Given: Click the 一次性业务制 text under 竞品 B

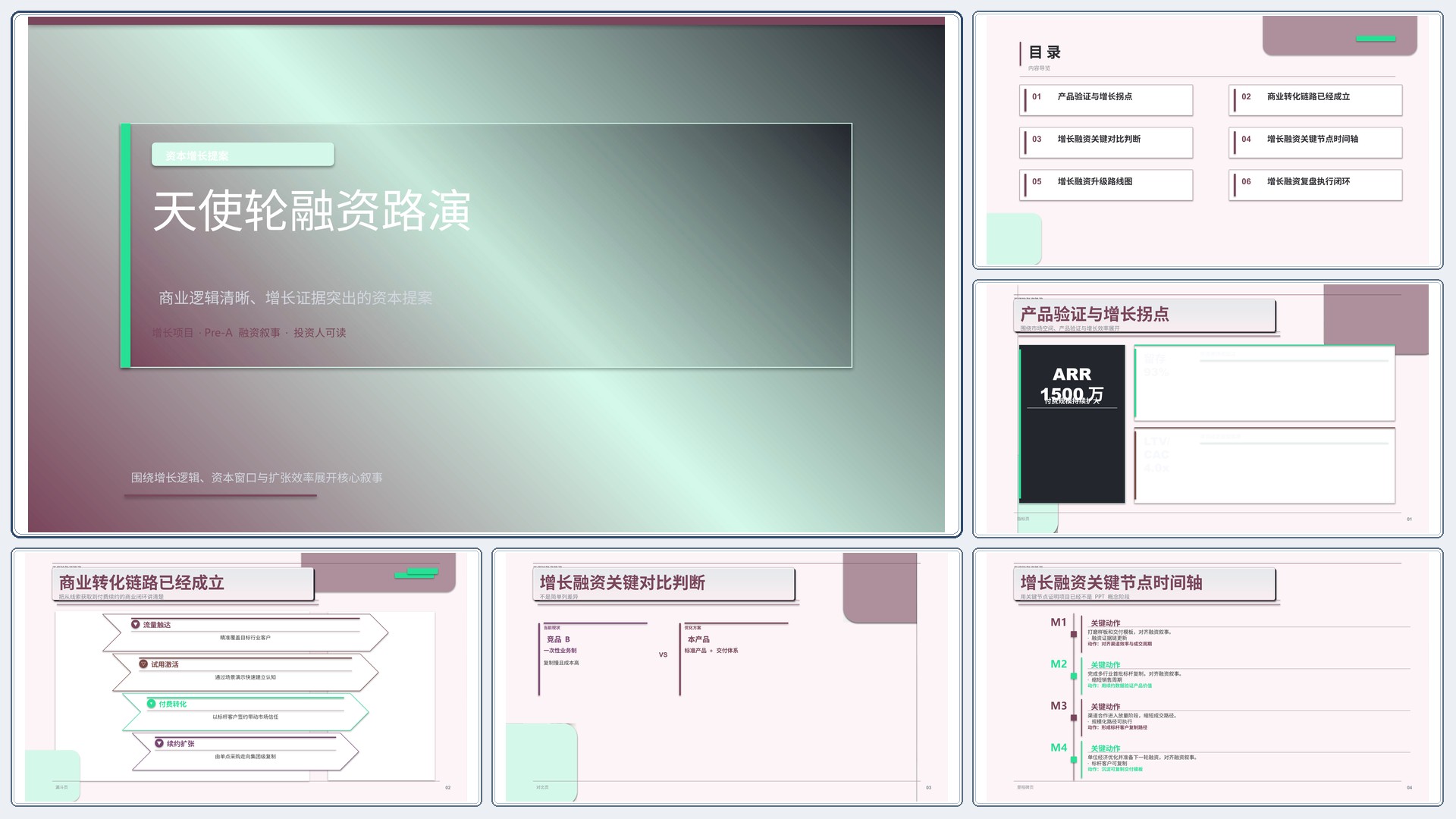Looking at the screenshot, I should click(x=560, y=651).
